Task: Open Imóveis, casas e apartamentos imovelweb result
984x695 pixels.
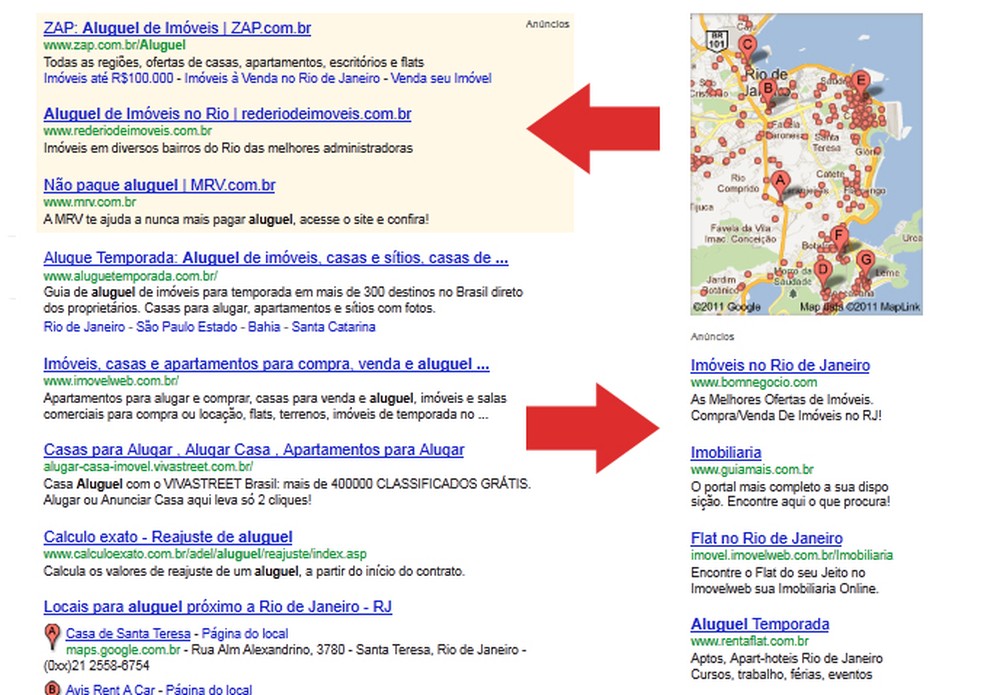Action: (266, 364)
